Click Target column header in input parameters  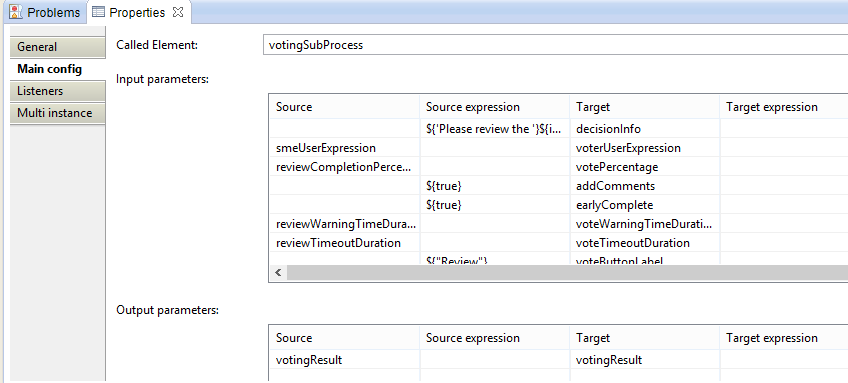[644, 107]
